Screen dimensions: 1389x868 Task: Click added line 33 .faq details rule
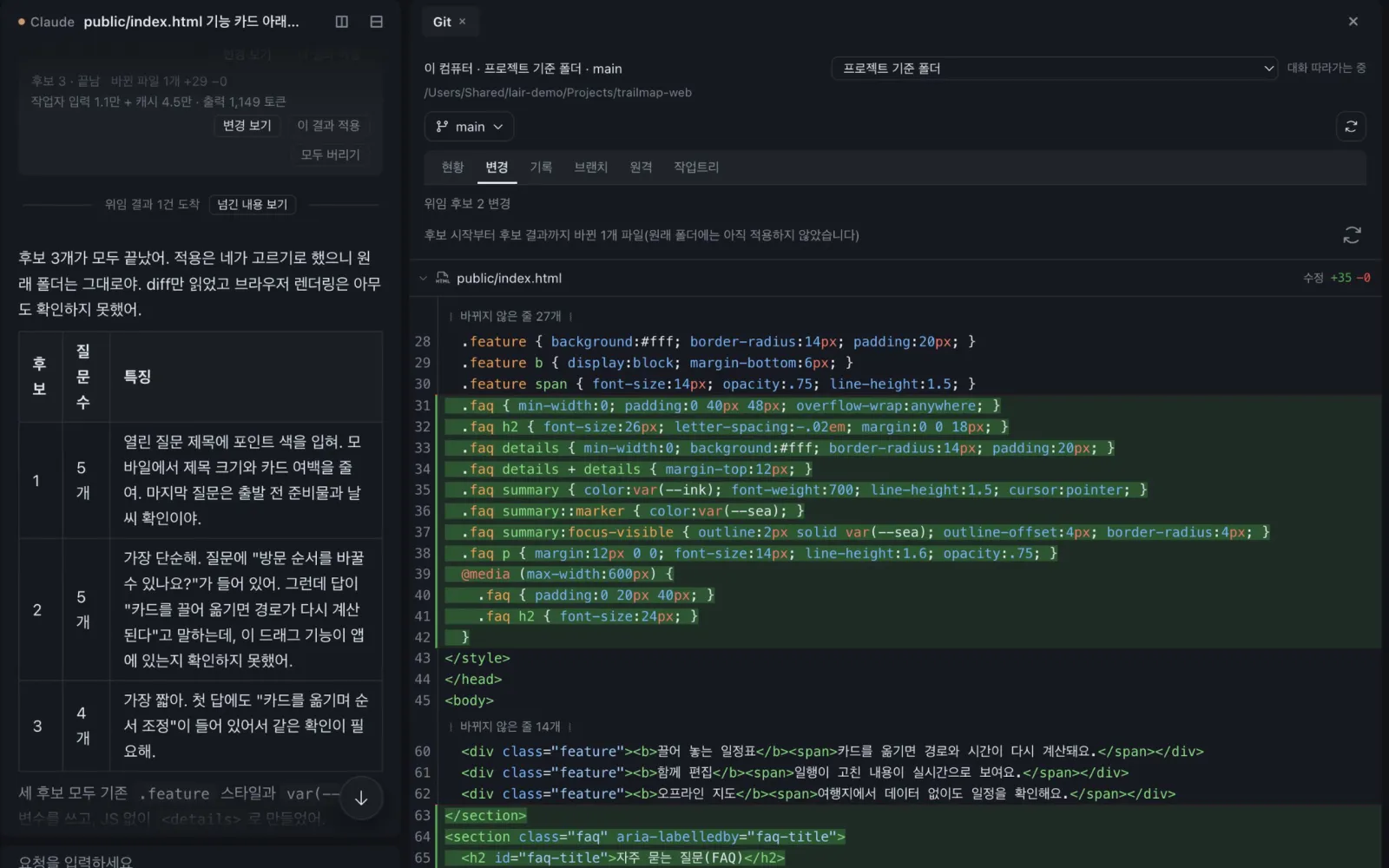coord(780,448)
